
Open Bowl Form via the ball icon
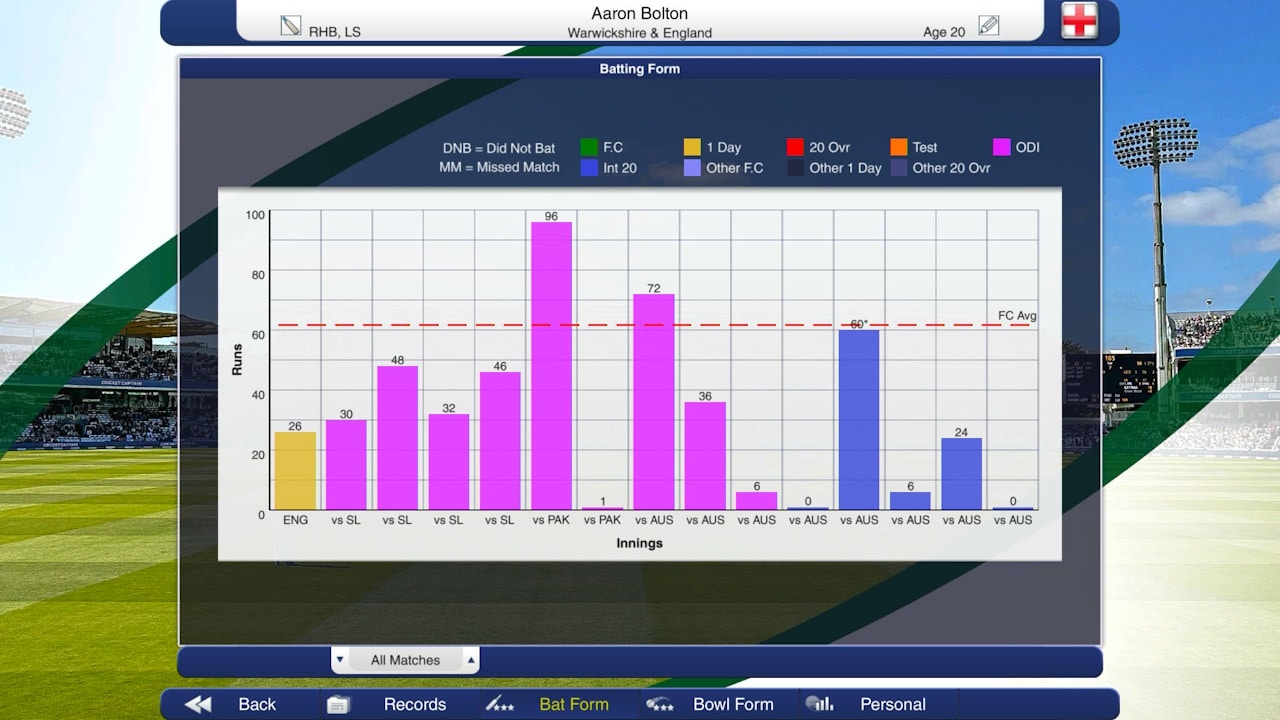click(660, 704)
